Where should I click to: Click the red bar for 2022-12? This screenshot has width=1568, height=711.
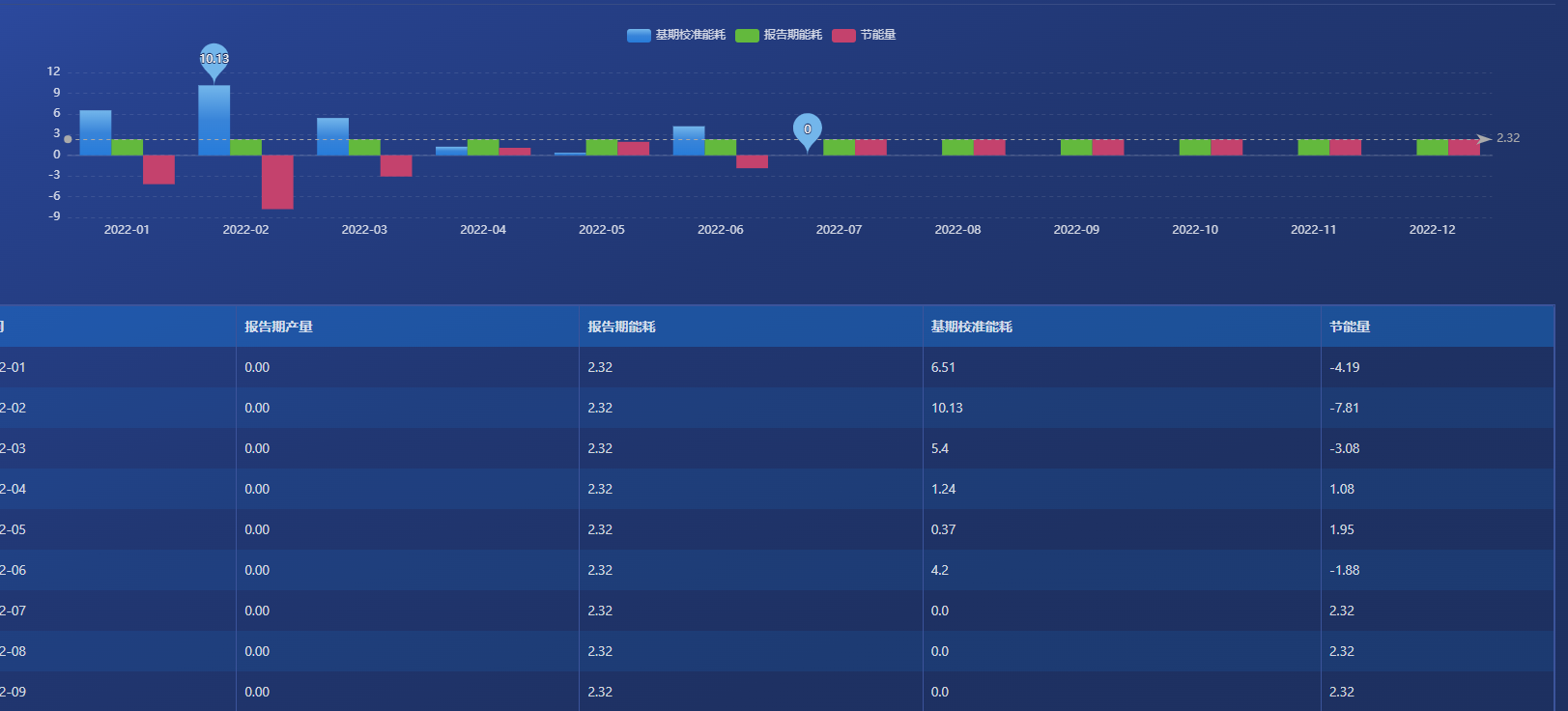[1464, 147]
